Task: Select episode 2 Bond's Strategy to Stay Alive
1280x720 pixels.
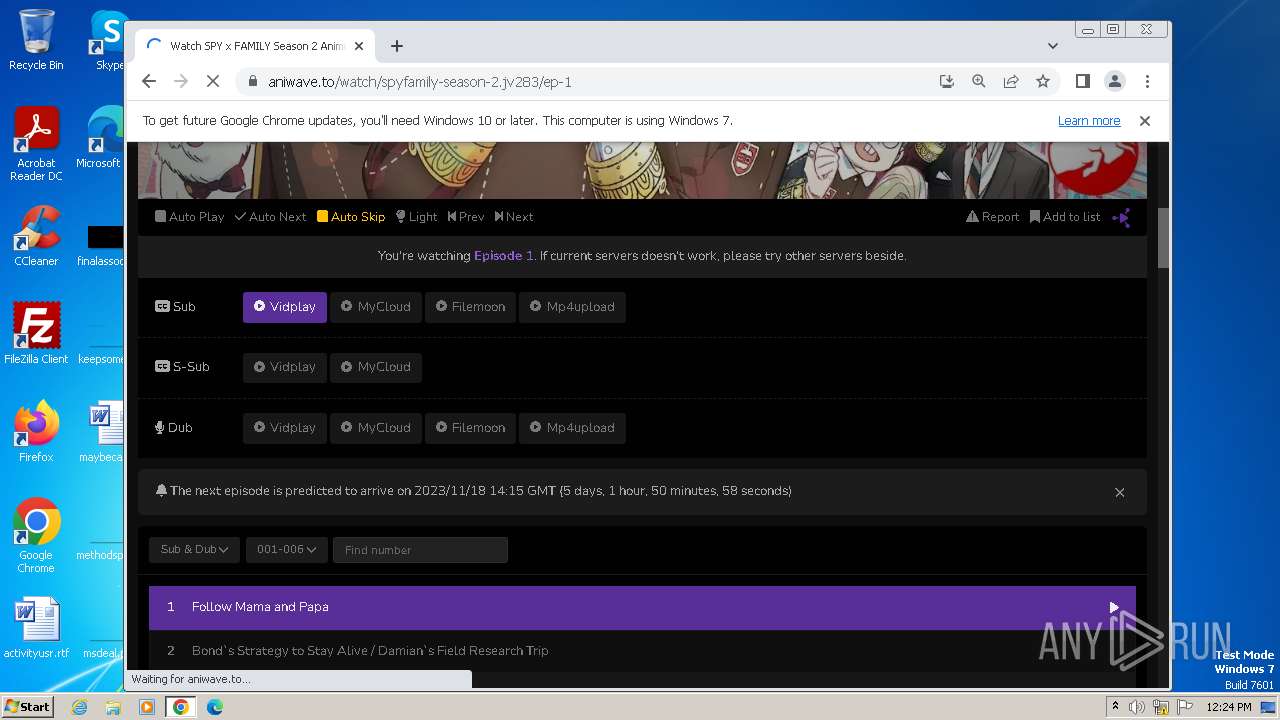Action: point(642,650)
